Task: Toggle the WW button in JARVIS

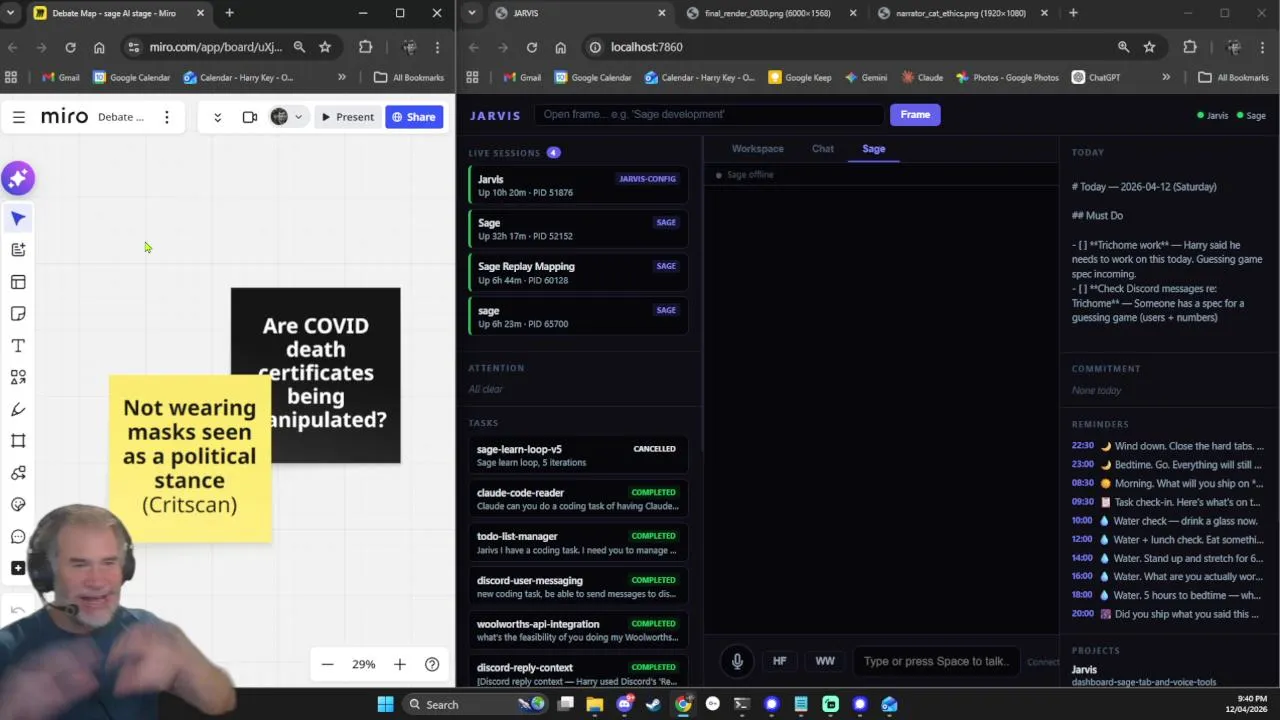Action: pyautogui.click(x=825, y=661)
